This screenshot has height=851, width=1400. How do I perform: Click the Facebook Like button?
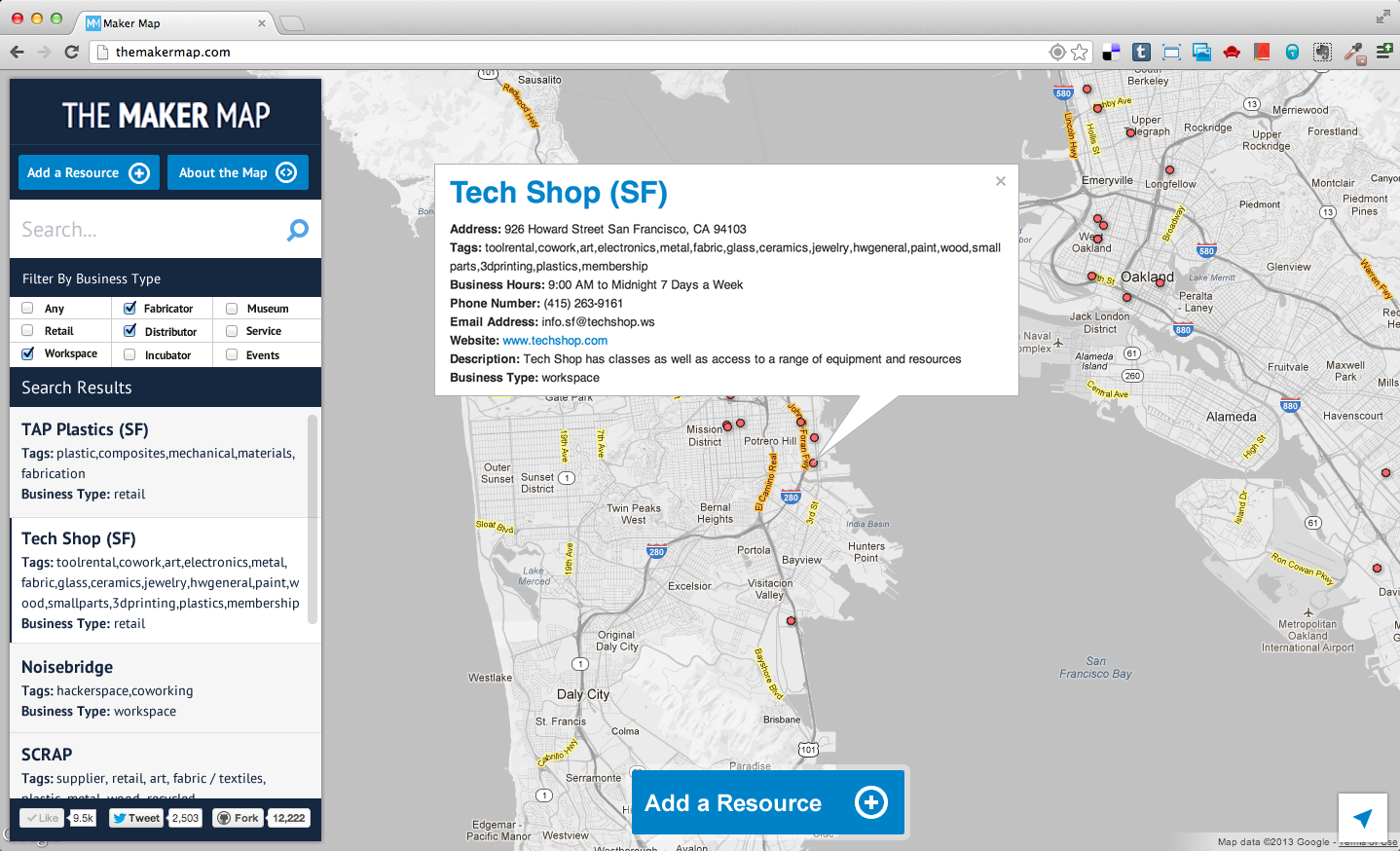(42, 818)
